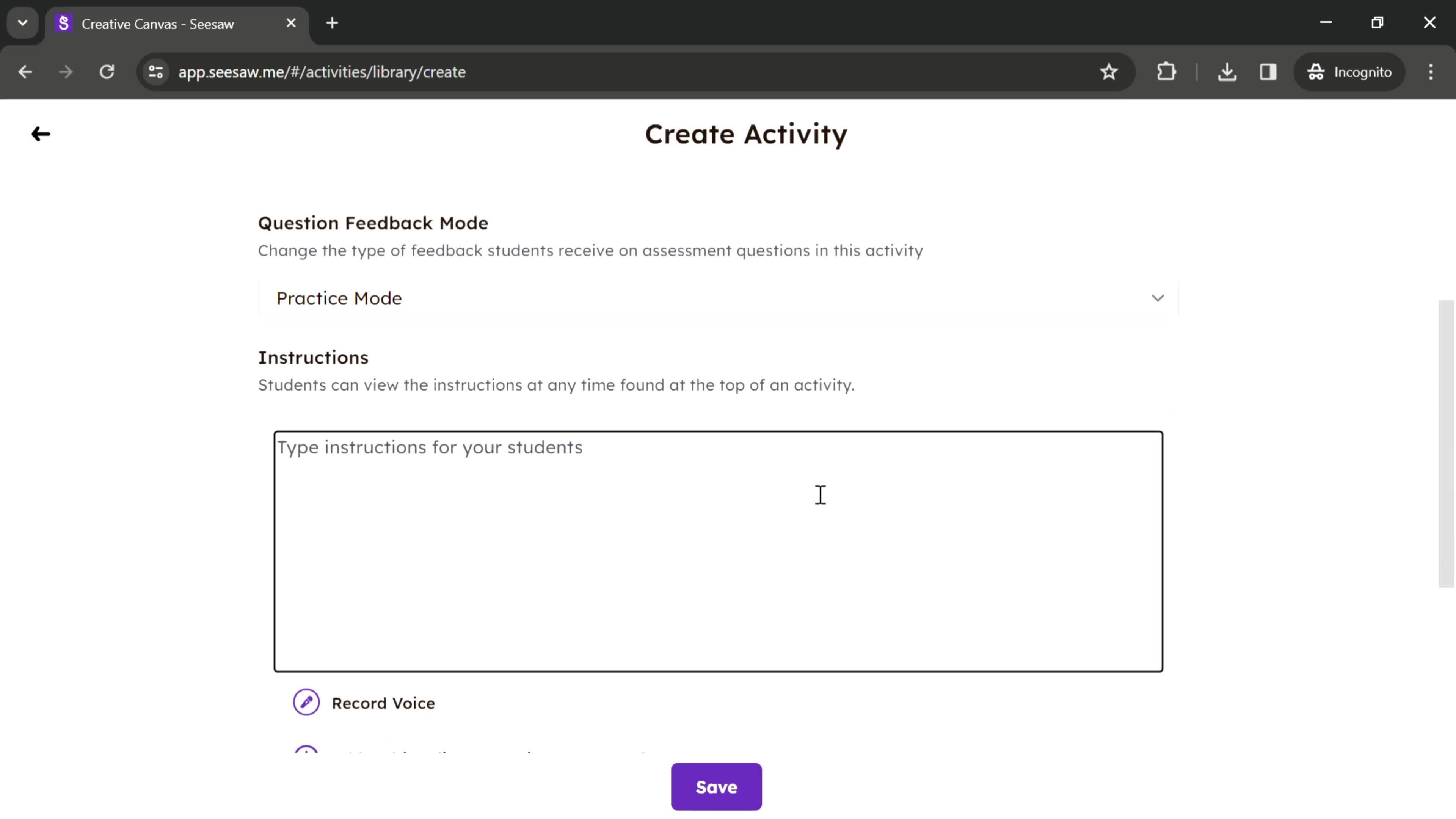Screen dimensions: 1456x819
Task: Click the Practice Mode chevron arrow
Action: (1158, 297)
